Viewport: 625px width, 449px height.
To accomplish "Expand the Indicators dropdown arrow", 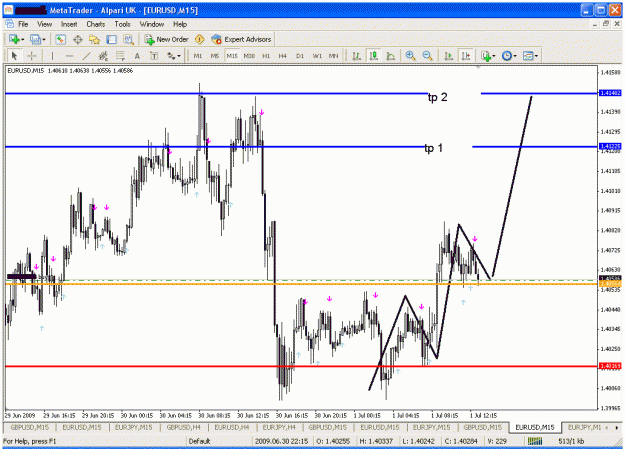I will [494, 56].
